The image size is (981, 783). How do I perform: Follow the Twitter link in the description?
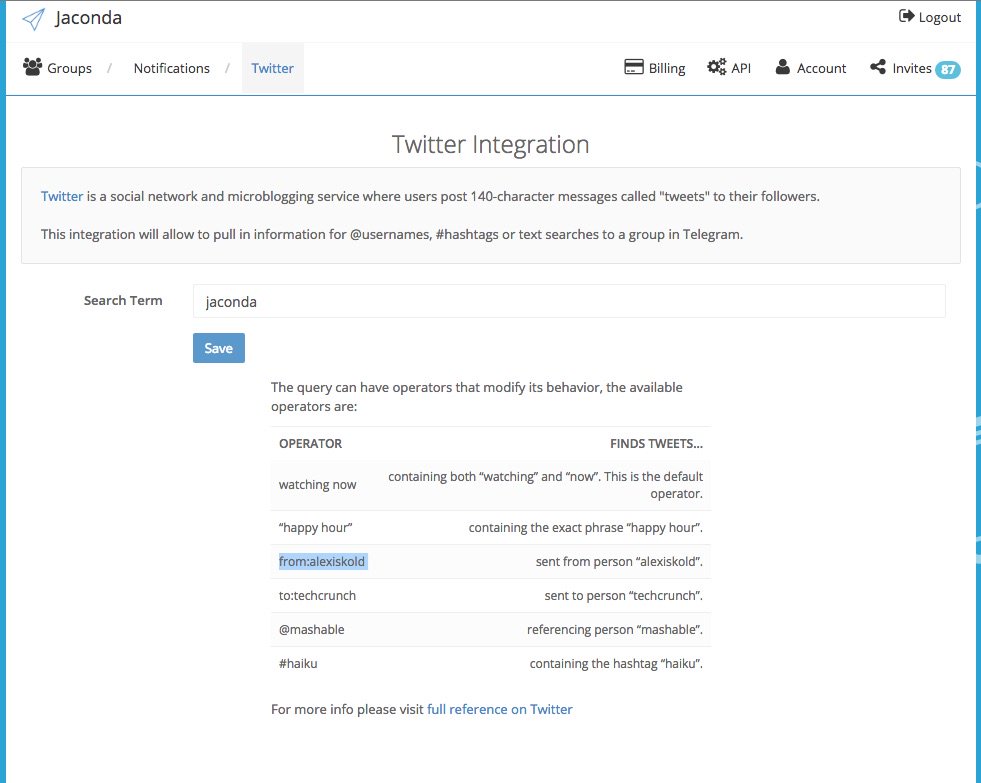[62, 196]
